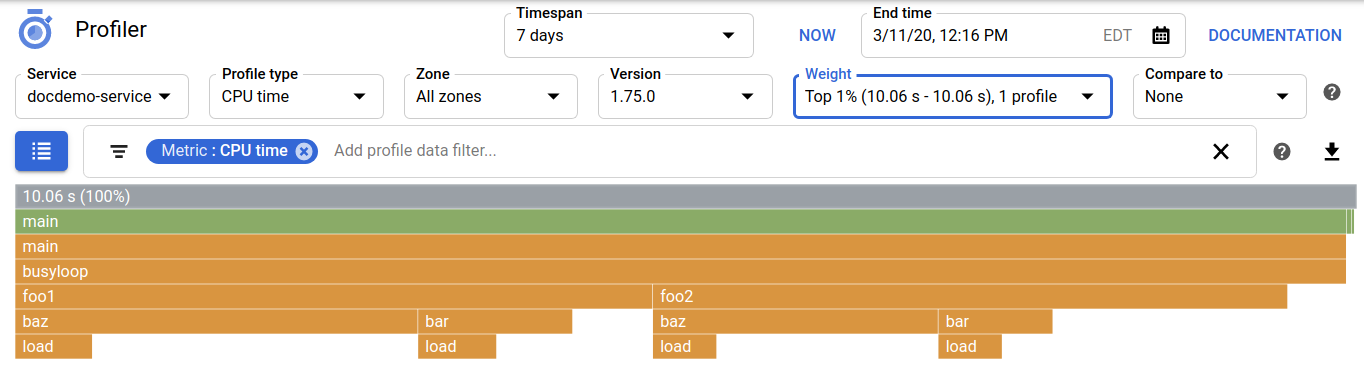Open the Weight Top 1% dropdown
Viewport: 1364px width, 378px height.
952,97
